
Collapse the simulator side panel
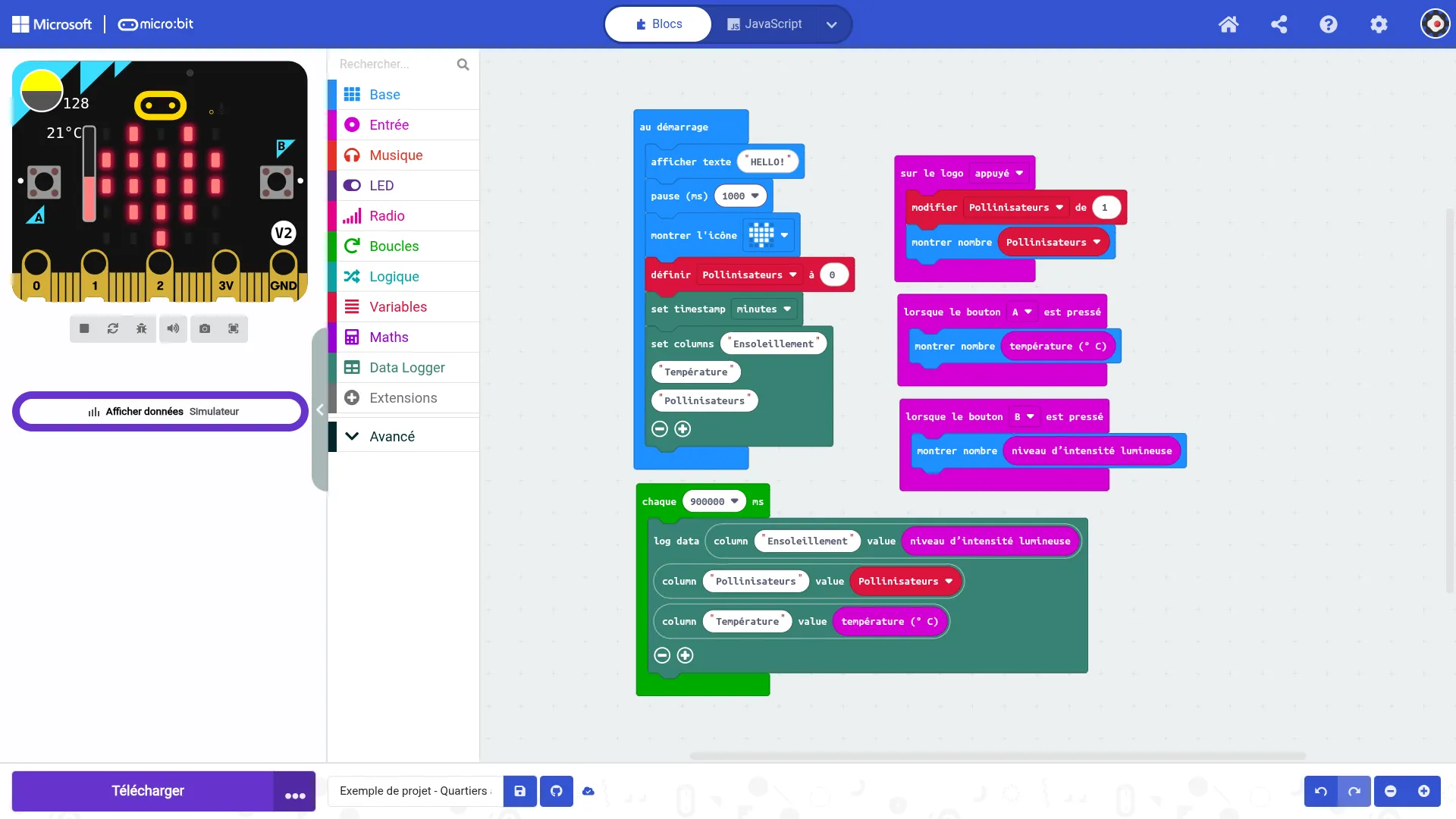click(320, 409)
